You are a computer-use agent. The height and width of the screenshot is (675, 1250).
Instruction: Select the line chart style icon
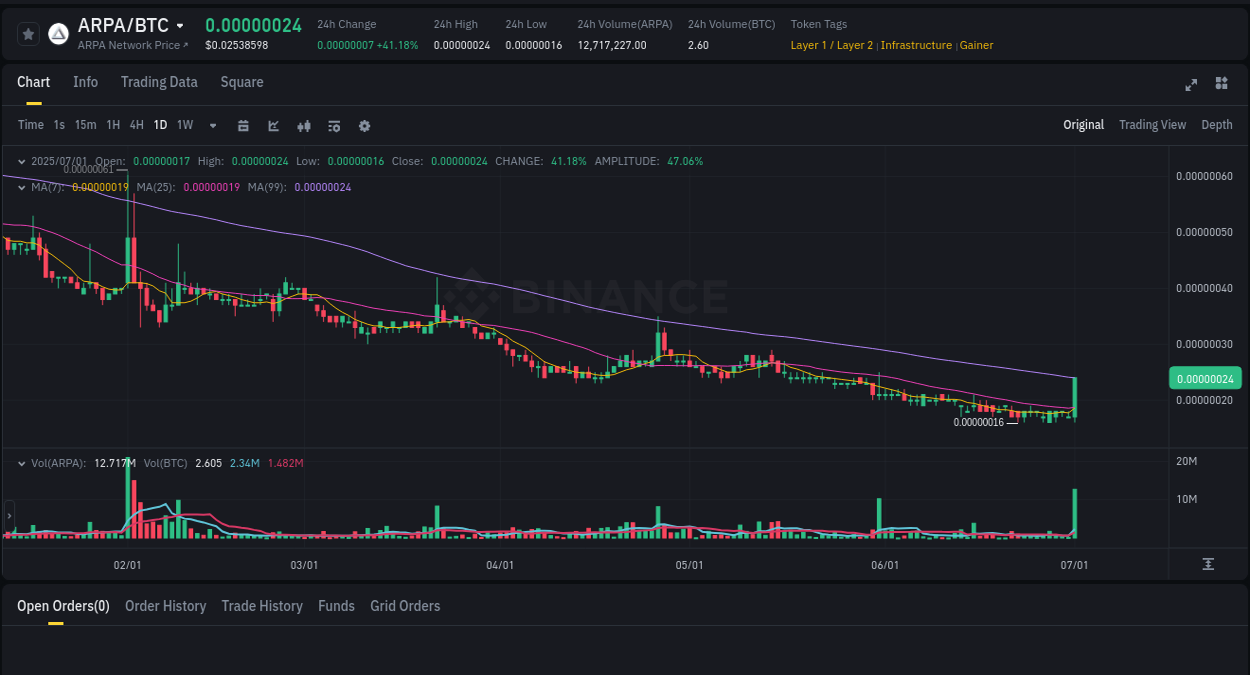click(273, 125)
